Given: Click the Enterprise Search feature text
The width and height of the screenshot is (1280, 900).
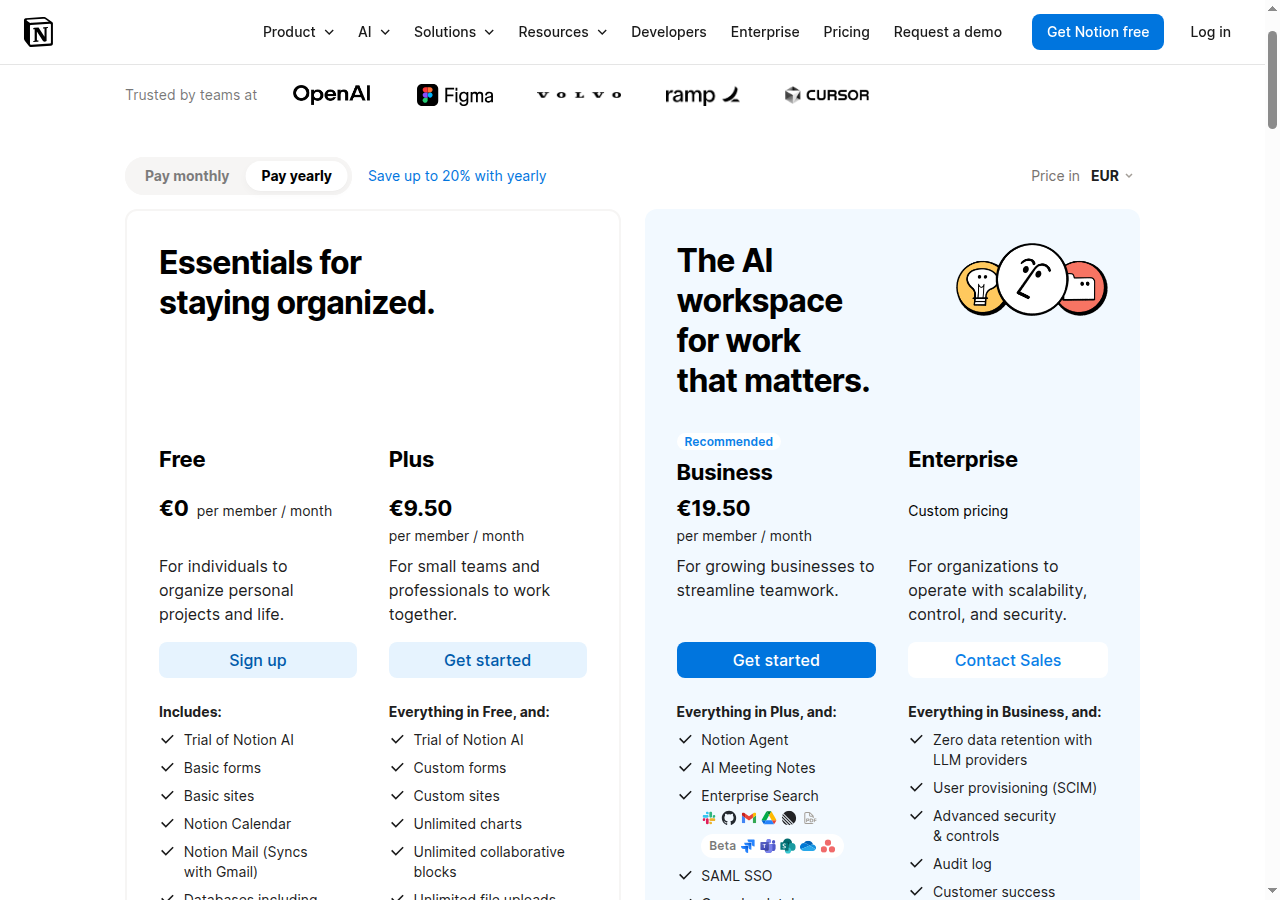Looking at the screenshot, I should point(760,796).
